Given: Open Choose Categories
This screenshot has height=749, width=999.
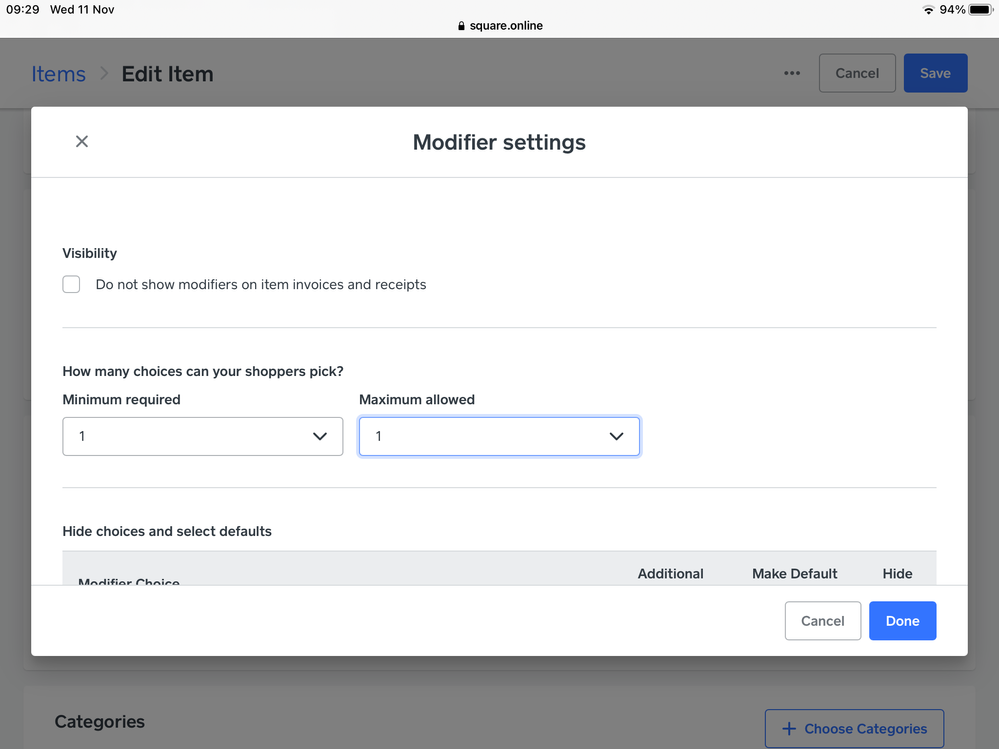Looking at the screenshot, I should click(x=854, y=729).
